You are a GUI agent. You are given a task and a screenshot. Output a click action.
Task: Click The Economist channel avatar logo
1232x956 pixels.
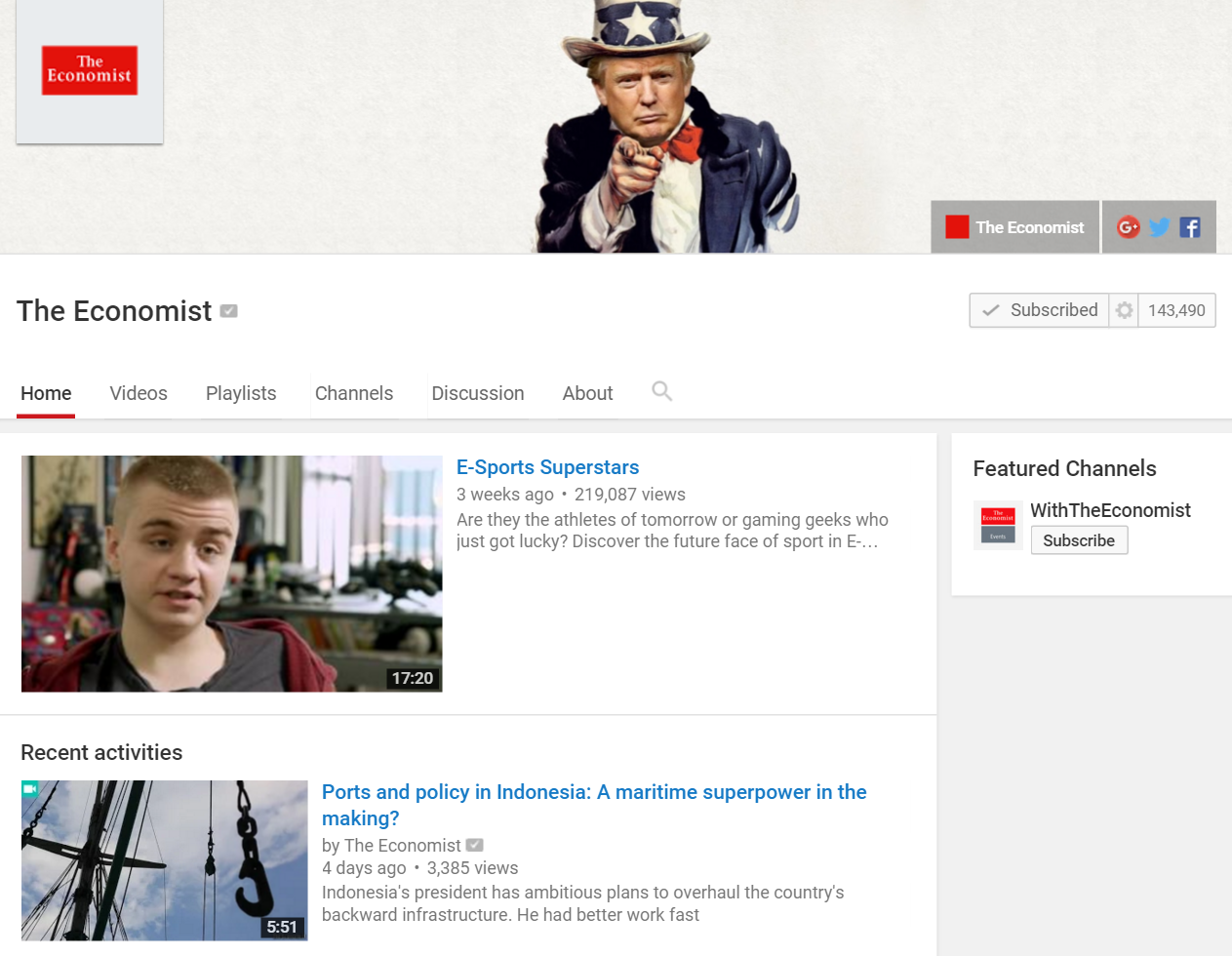[x=90, y=71]
